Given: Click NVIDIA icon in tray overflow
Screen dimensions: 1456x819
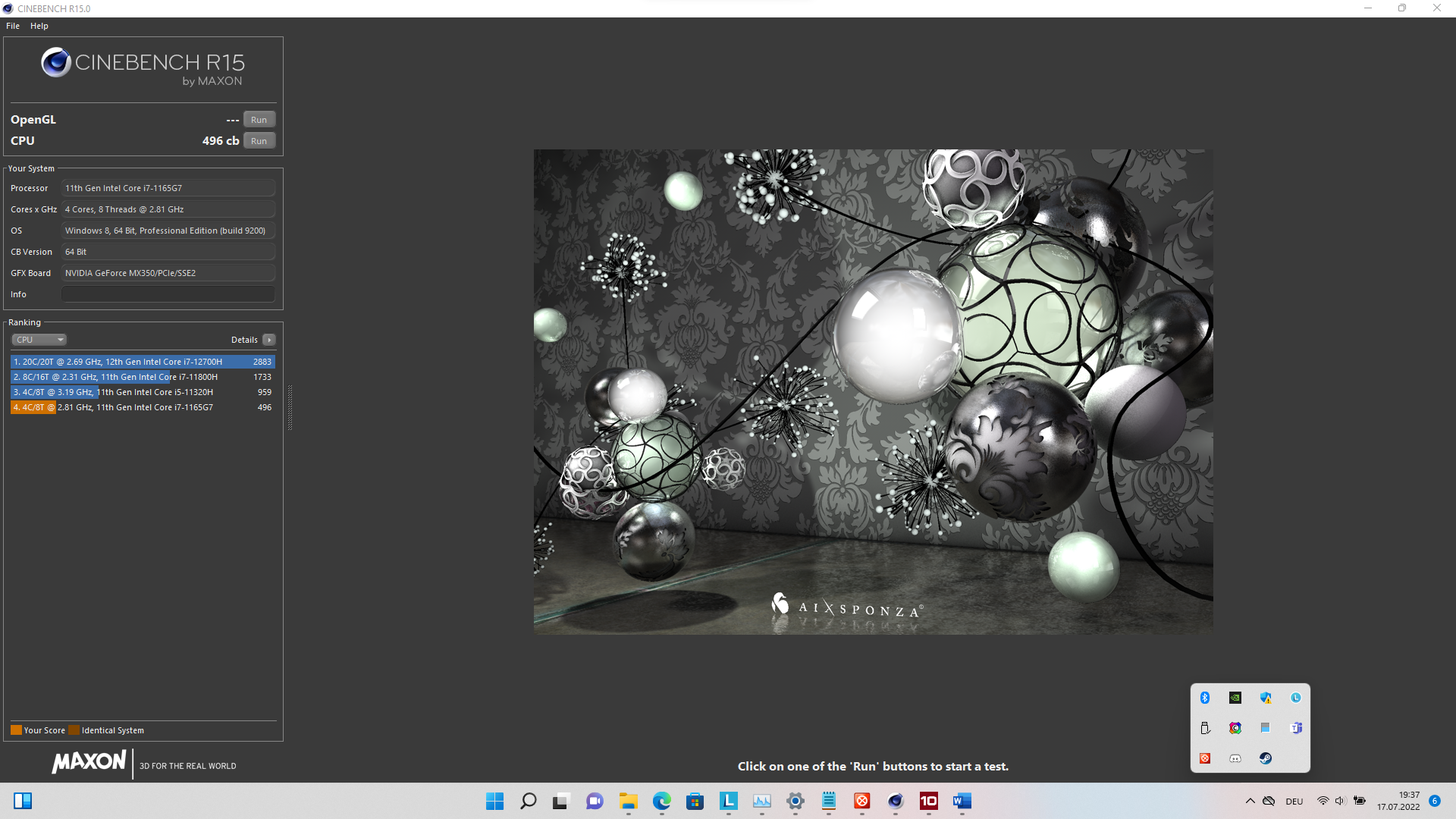Looking at the screenshot, I should click(1235, 698).
